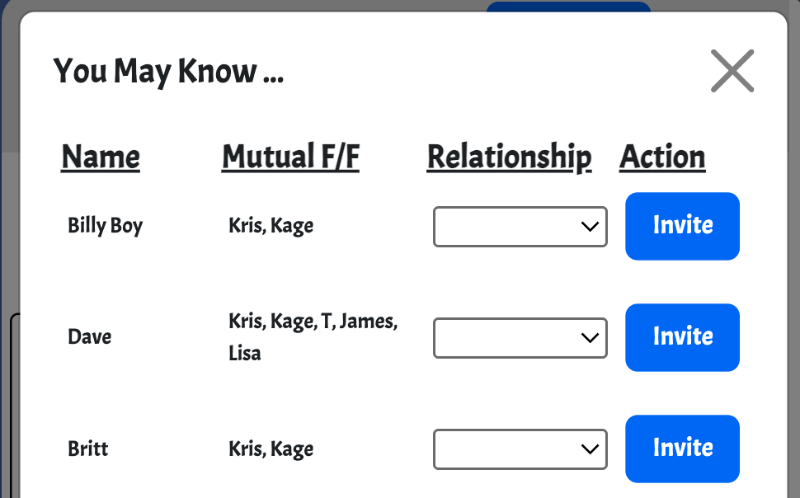Viewport: 800px width, 498px height.
Task: Click Dave's mutual friends list
Action: [312, 337]
